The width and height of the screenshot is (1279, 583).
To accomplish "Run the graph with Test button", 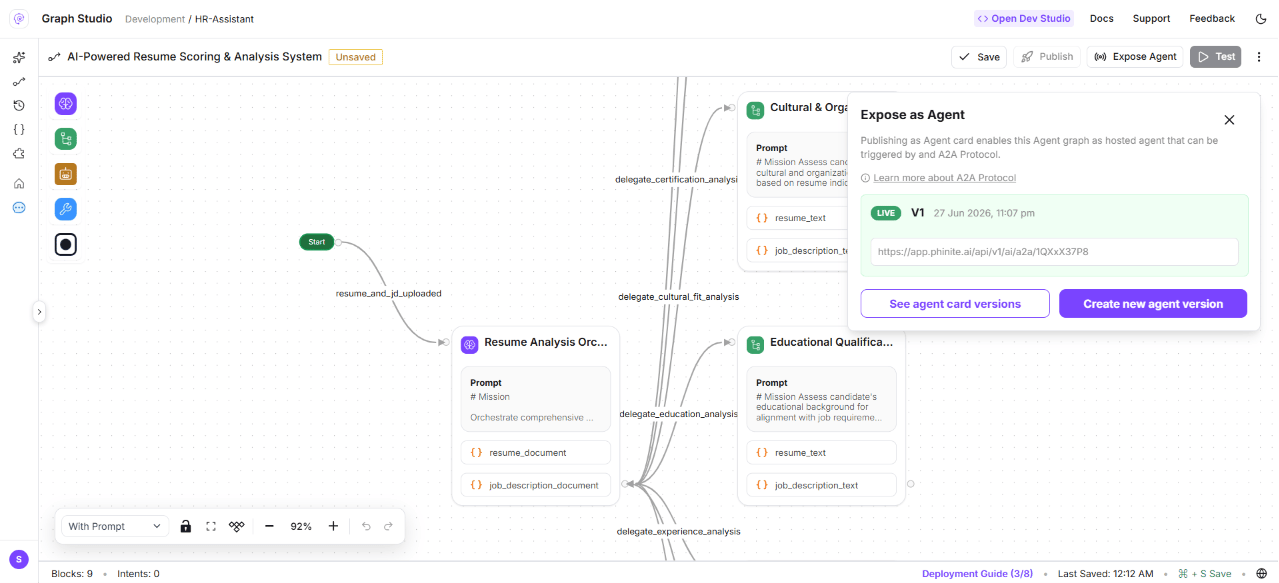I will 1215,57.
